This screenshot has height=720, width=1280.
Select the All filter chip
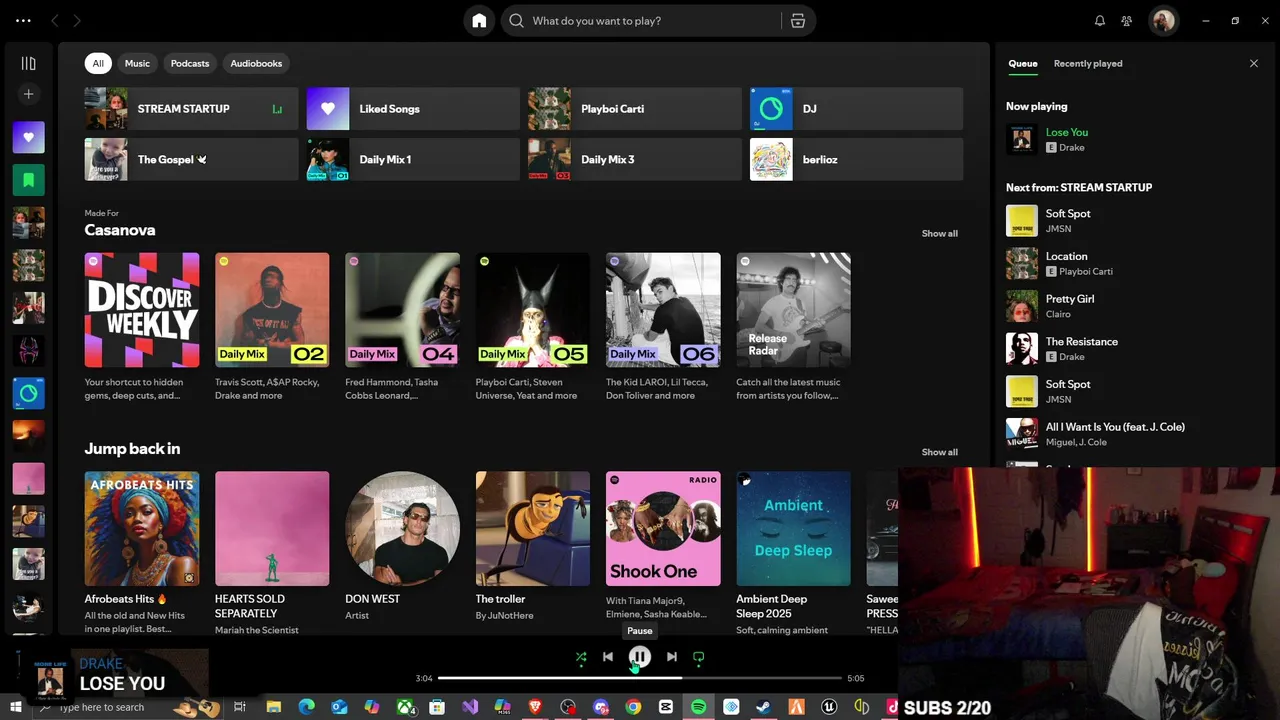pyautogui.click(x=98, y=63)
